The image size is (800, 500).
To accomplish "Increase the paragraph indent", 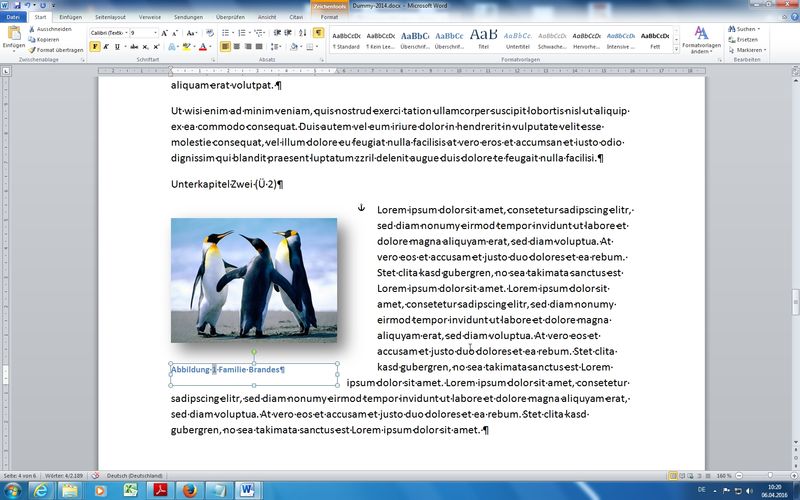I will tap(288, 33).
